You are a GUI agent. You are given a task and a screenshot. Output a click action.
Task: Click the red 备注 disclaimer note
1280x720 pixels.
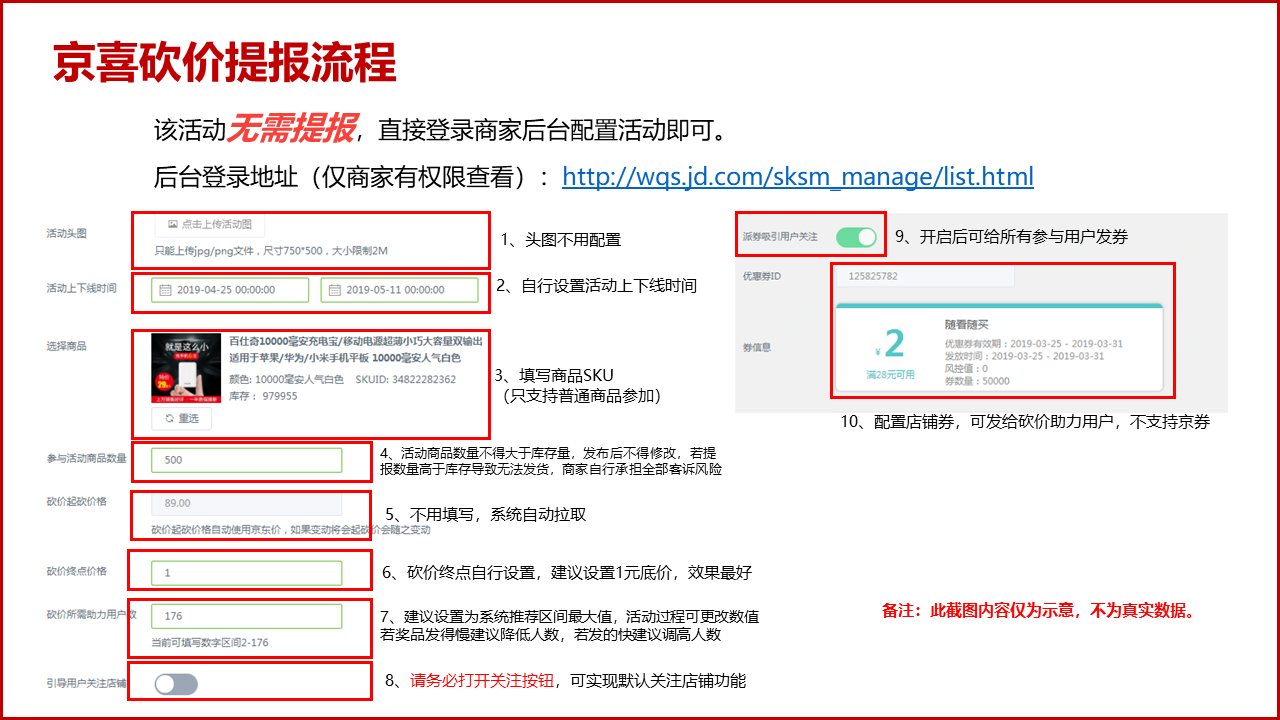click(1038, 610)
